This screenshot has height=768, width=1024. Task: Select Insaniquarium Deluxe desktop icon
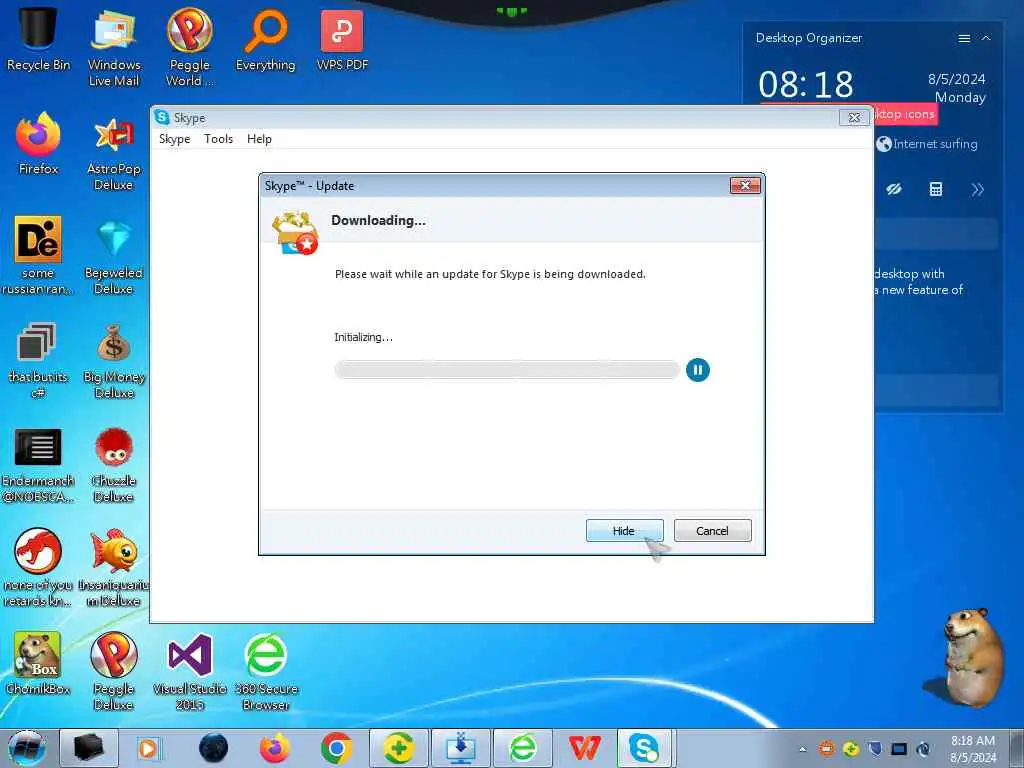[114, 567]
